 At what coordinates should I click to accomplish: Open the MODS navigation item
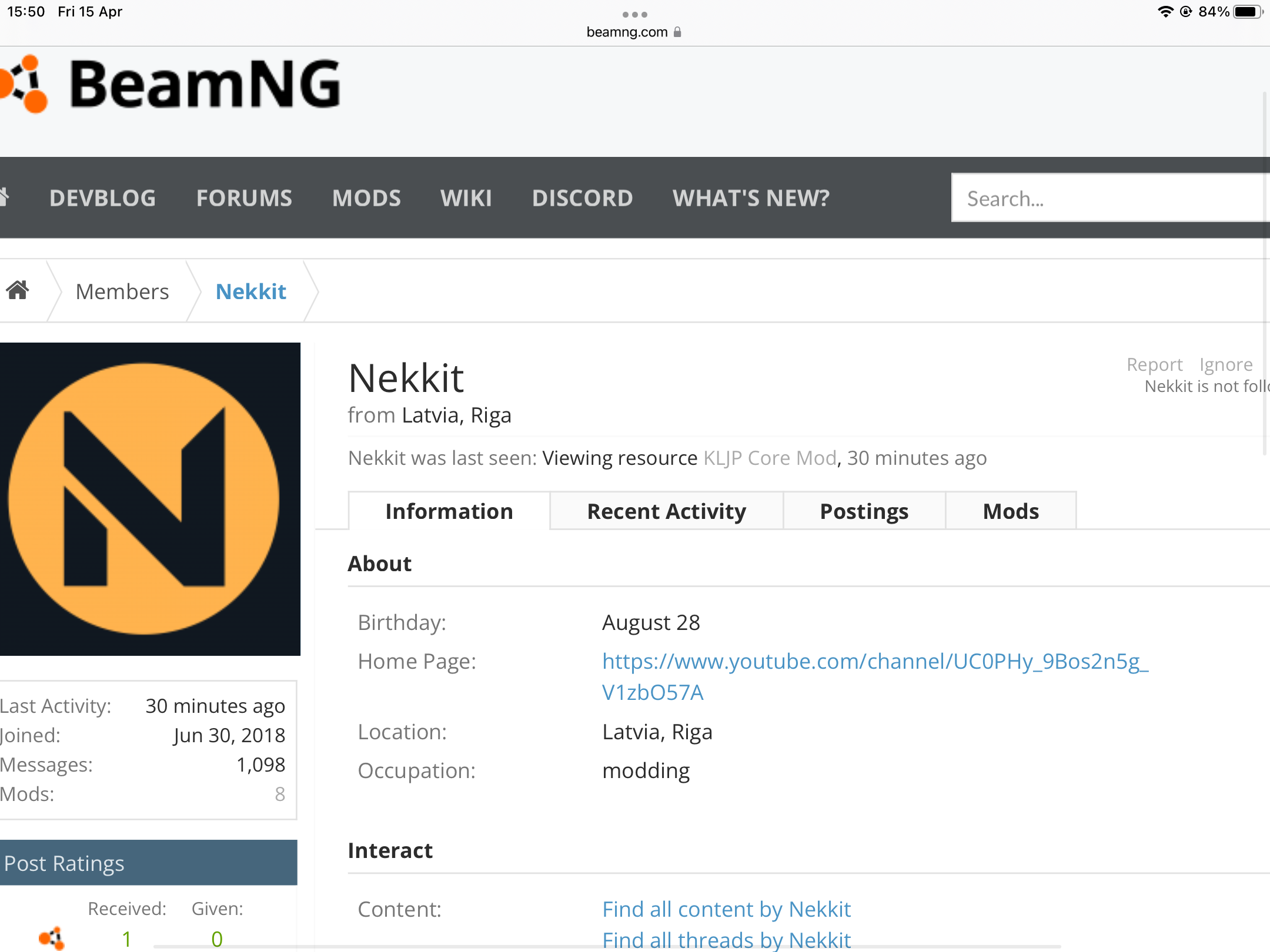point(366,198)
